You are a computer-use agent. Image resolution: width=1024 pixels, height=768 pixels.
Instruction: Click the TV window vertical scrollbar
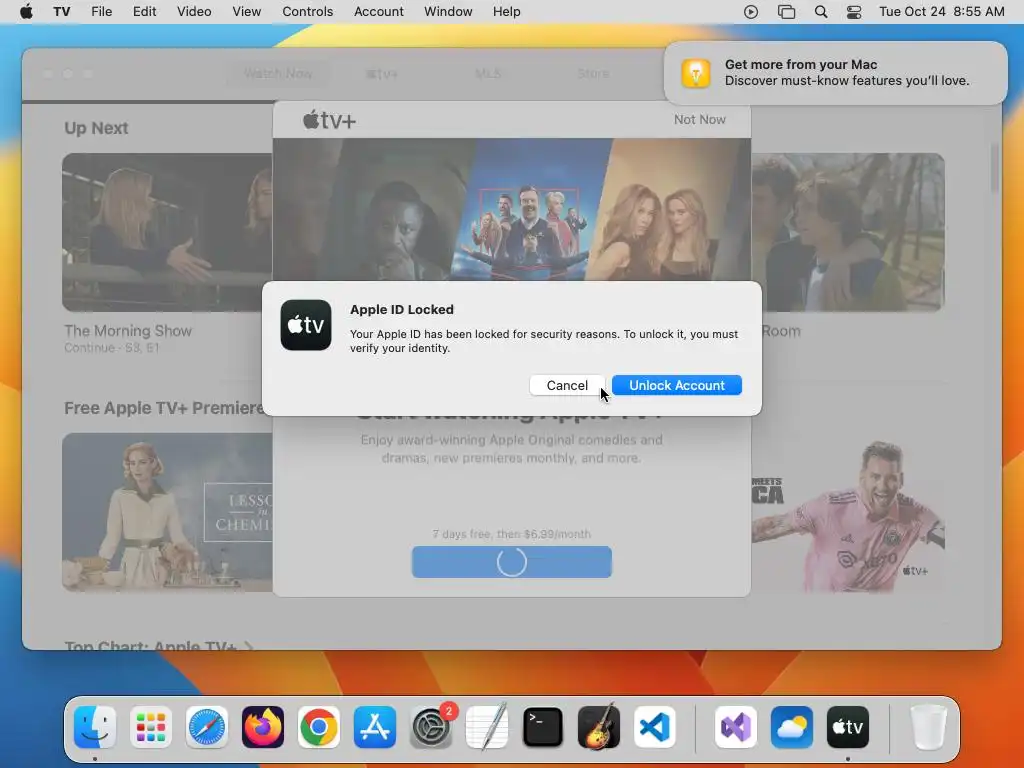click(x=995, y=168)
